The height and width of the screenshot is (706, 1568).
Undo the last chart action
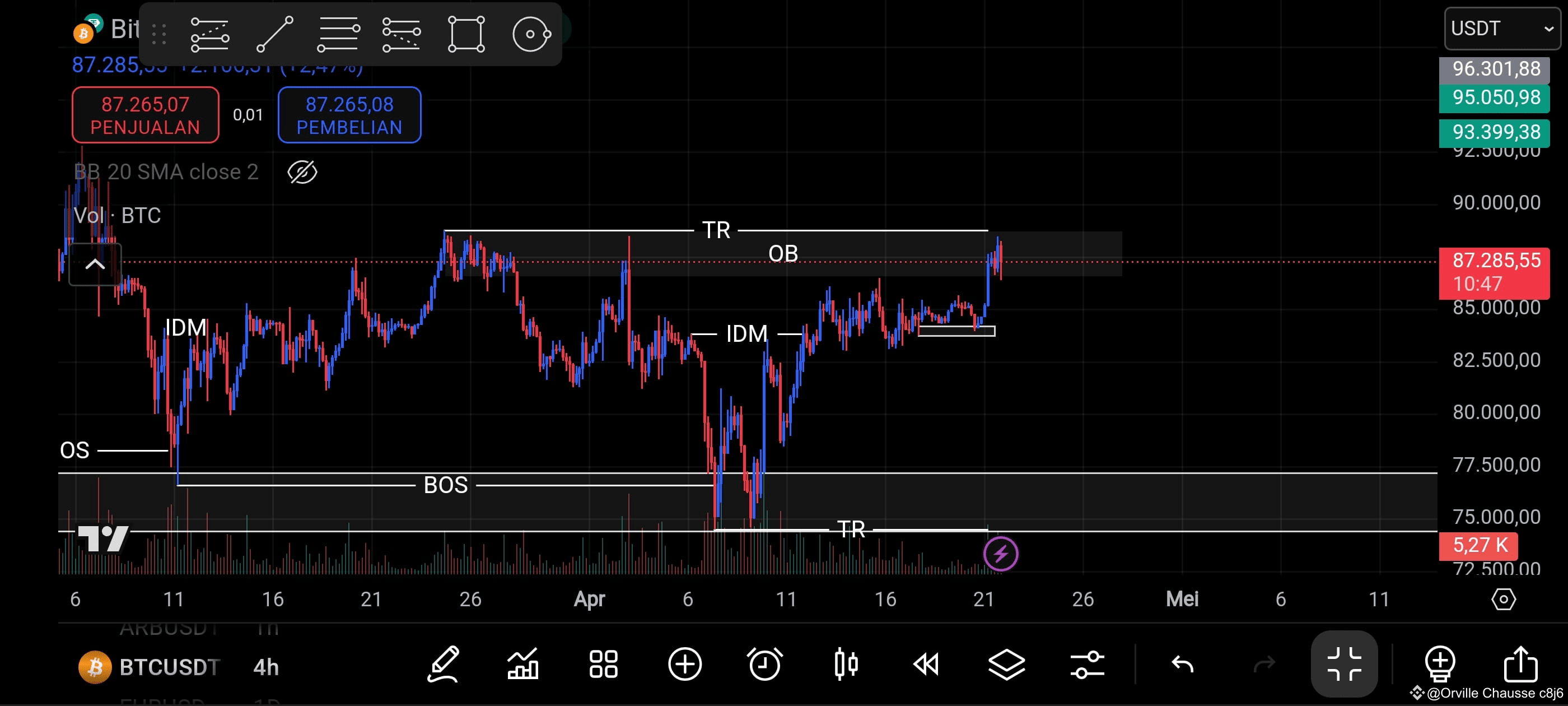pyautogui.click(x=1183, y=664)
